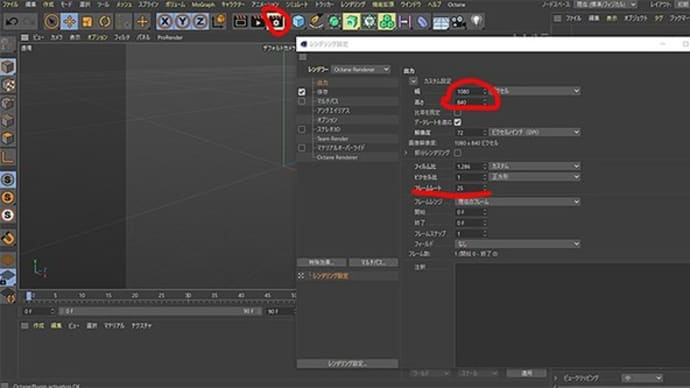Enable the Multi-Pass checkbox
This screenshot has width=690, height=388.
(301, 101)
